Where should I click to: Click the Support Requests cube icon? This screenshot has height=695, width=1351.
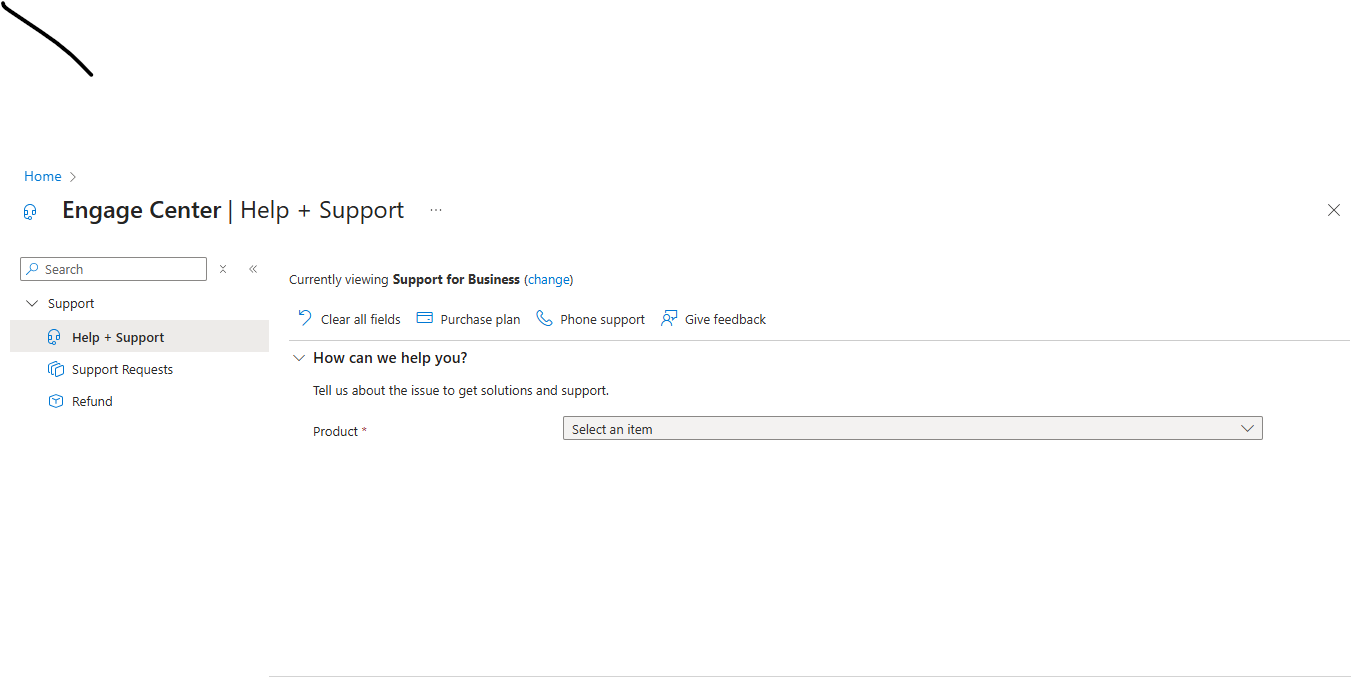click(x=56, y=369)
